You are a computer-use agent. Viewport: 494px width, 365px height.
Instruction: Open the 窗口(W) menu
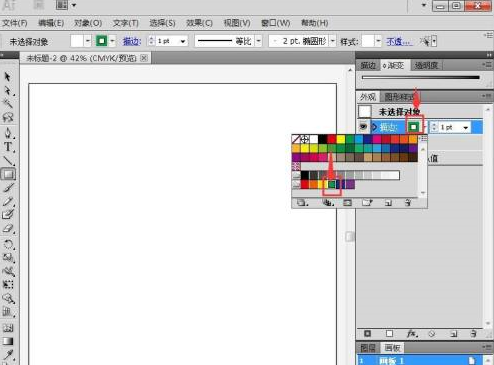276,23
